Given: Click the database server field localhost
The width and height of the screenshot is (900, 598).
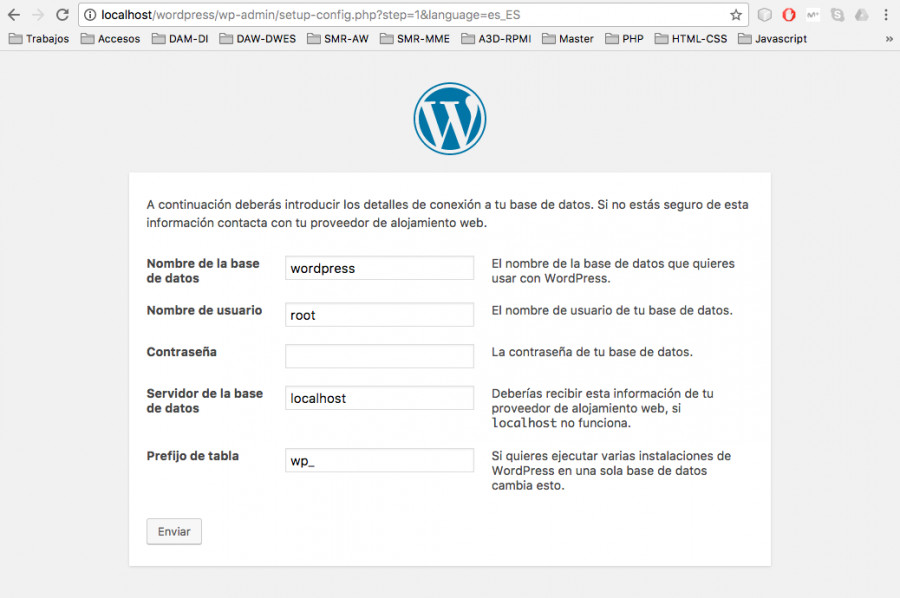Looking at the screenshot, I should 379,398.
